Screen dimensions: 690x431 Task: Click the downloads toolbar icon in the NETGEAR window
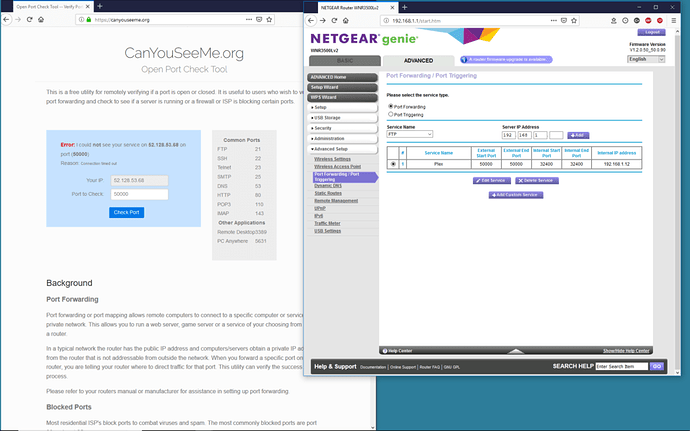click(x=613, y=20)
